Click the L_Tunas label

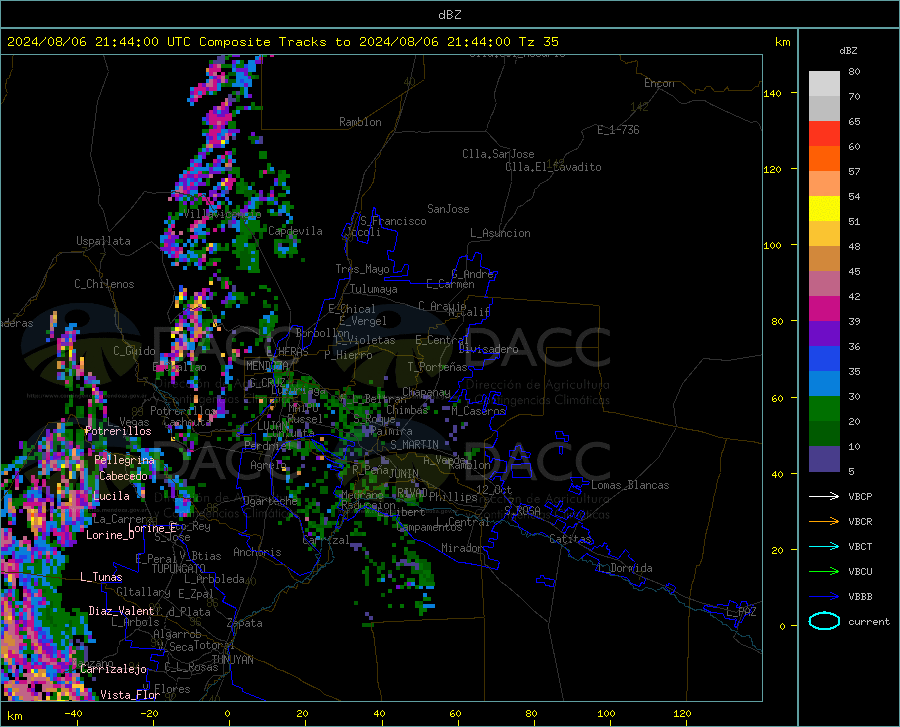pos(101,577)
